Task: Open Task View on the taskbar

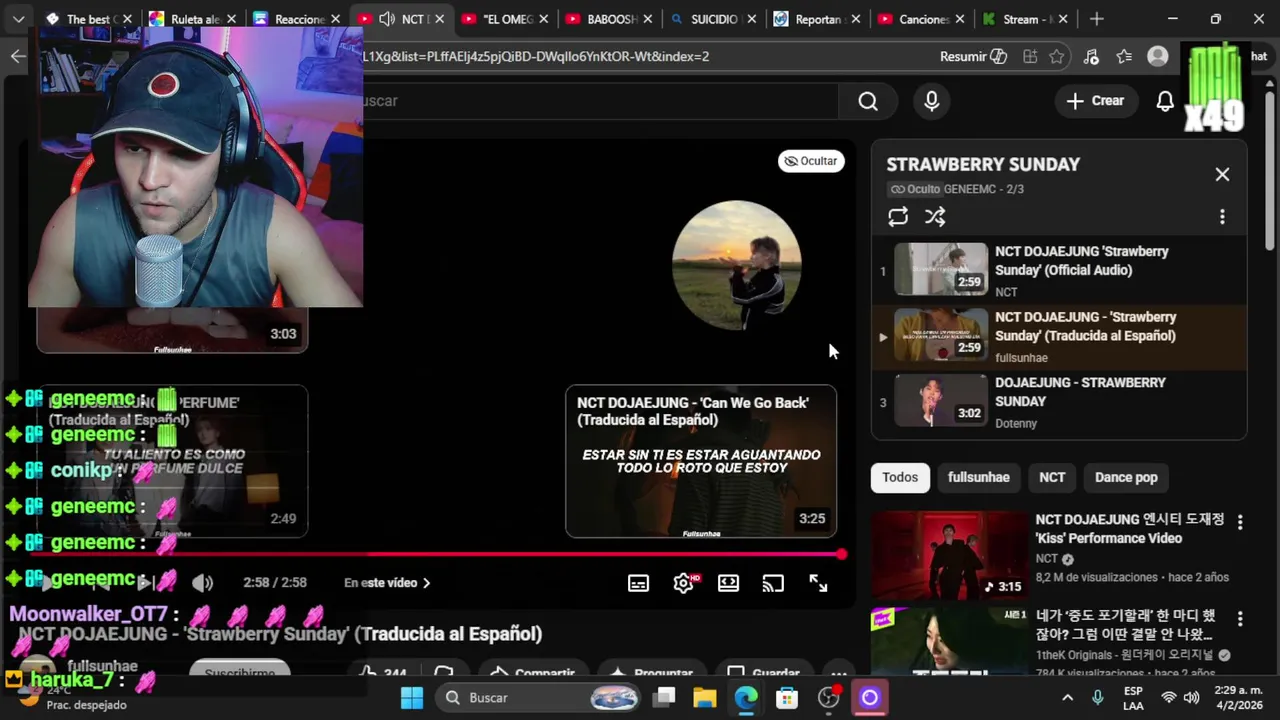Action: pyautogui.click(x=665, y=698)
